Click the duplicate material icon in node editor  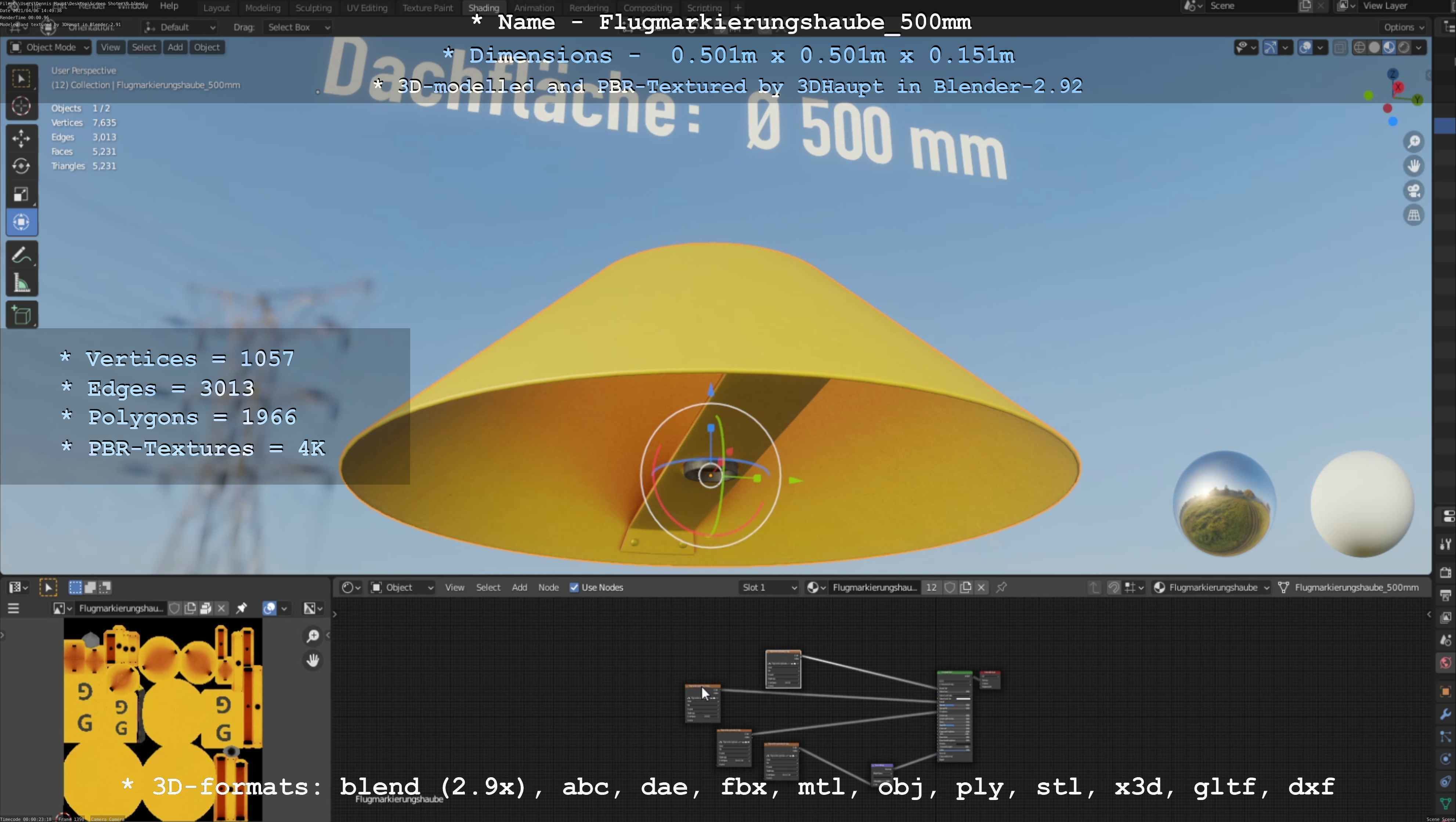[x=966, y=587]
